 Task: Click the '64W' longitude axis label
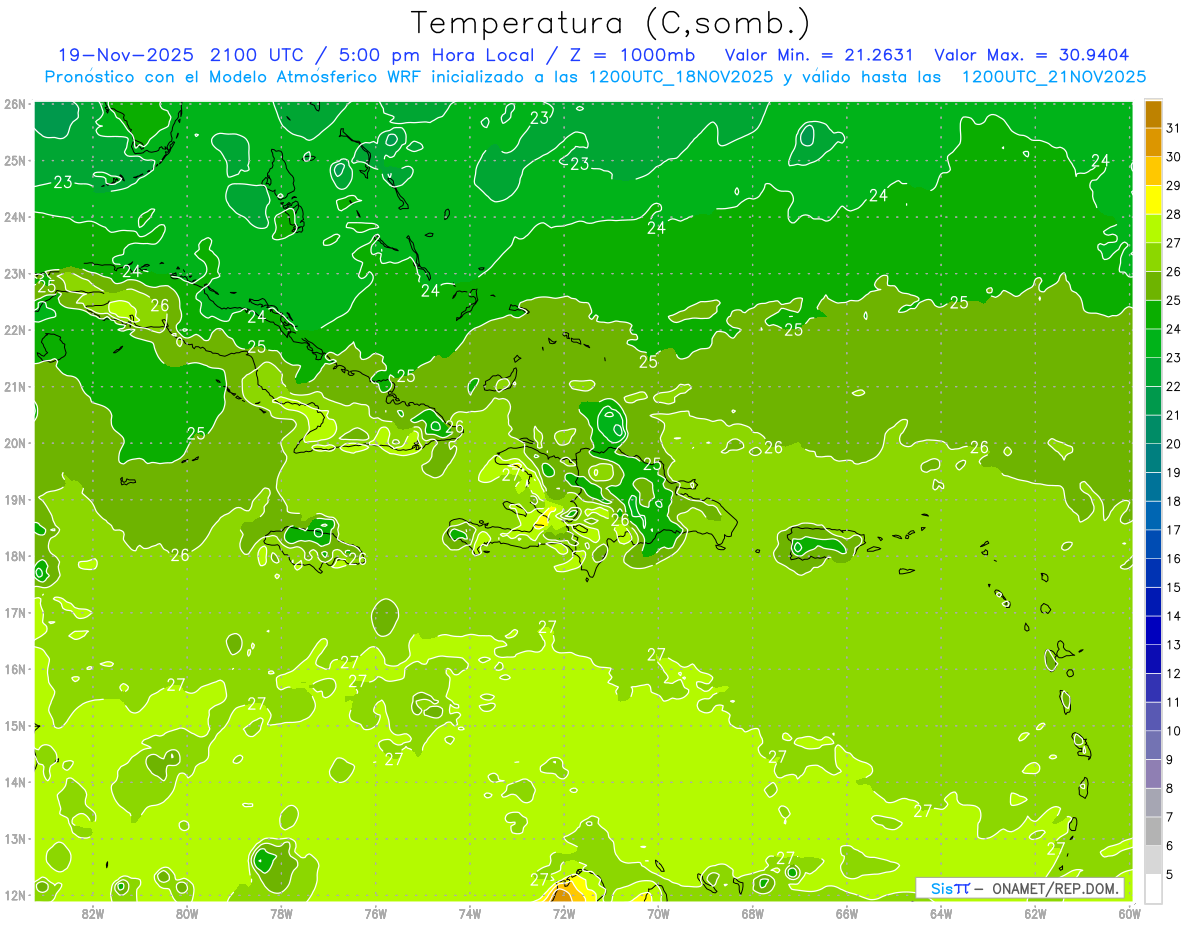tap(941, 913)
